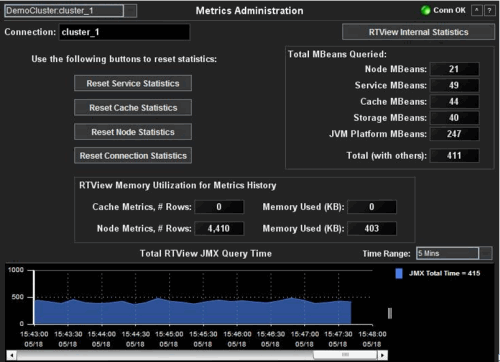Click the up-arrow button beside Conn OK

[x=477, y=10]
